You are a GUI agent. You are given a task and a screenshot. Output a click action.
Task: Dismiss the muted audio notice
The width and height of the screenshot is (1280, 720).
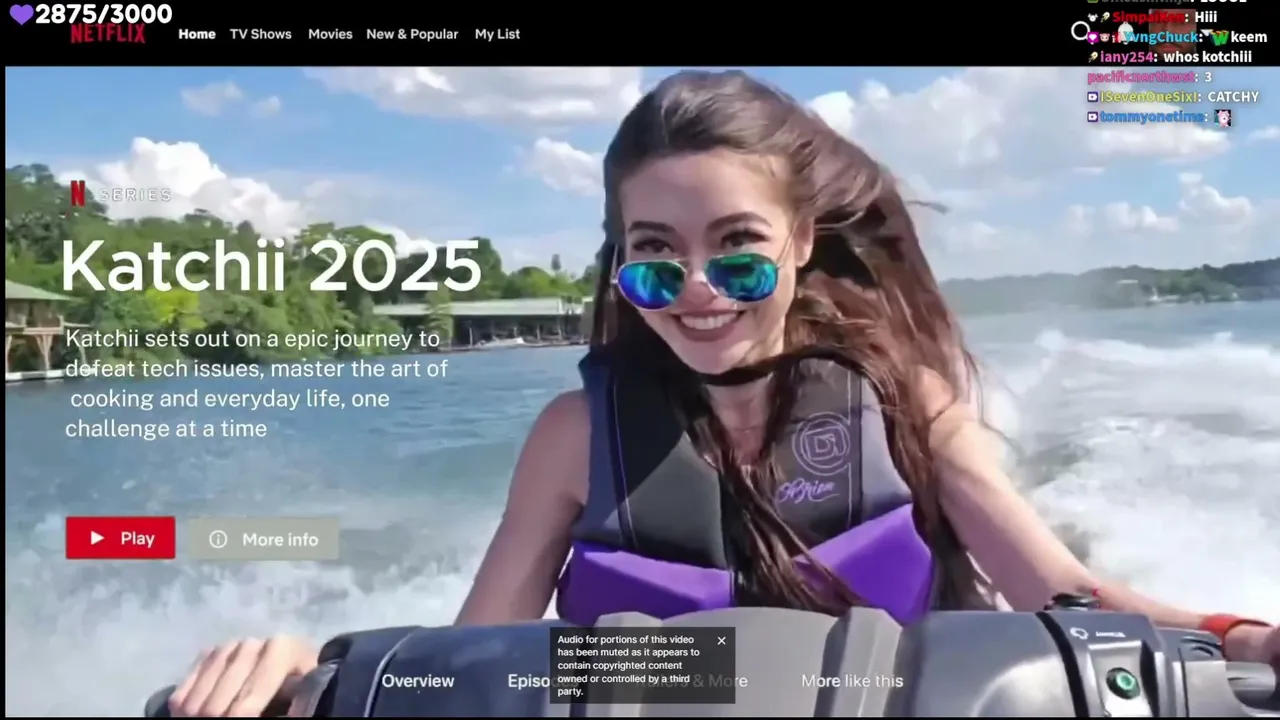click(x=721, y=641)
